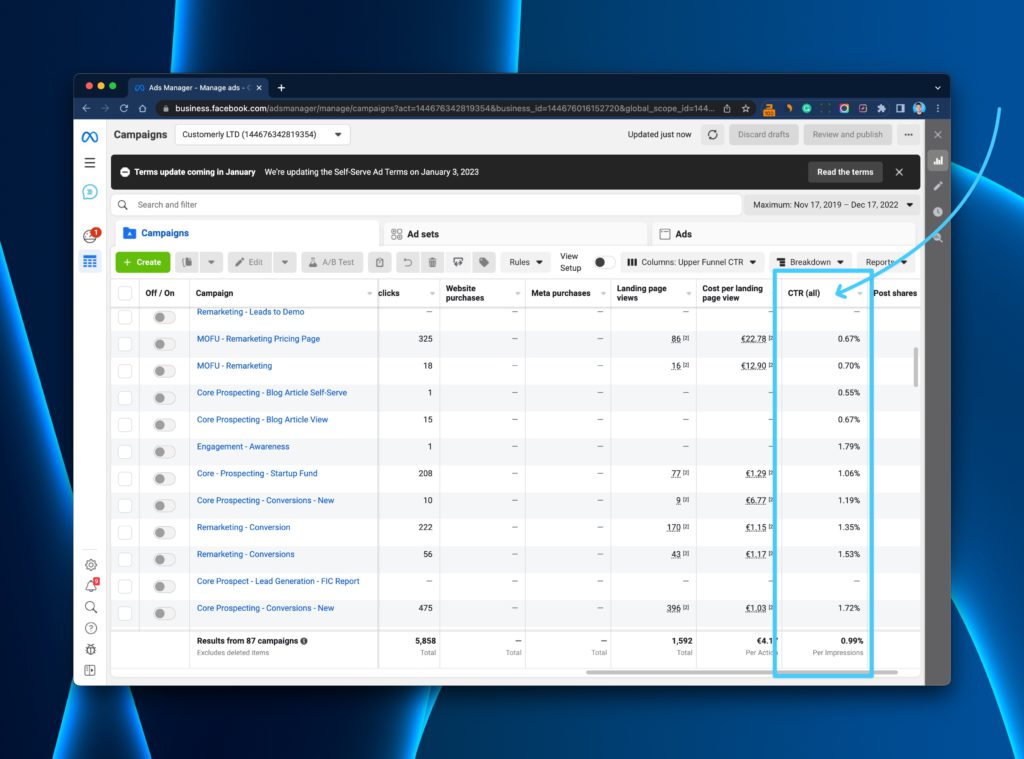Open notifications bell in sidebar
1024x759 pixels.
[x=91, y=585]
